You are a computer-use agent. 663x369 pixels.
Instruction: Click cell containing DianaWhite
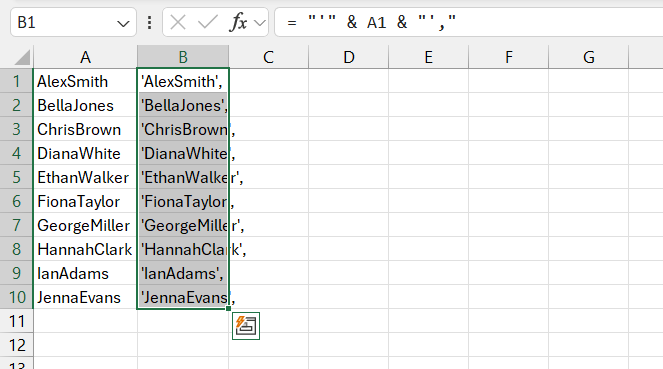click(x=85, y=153)
